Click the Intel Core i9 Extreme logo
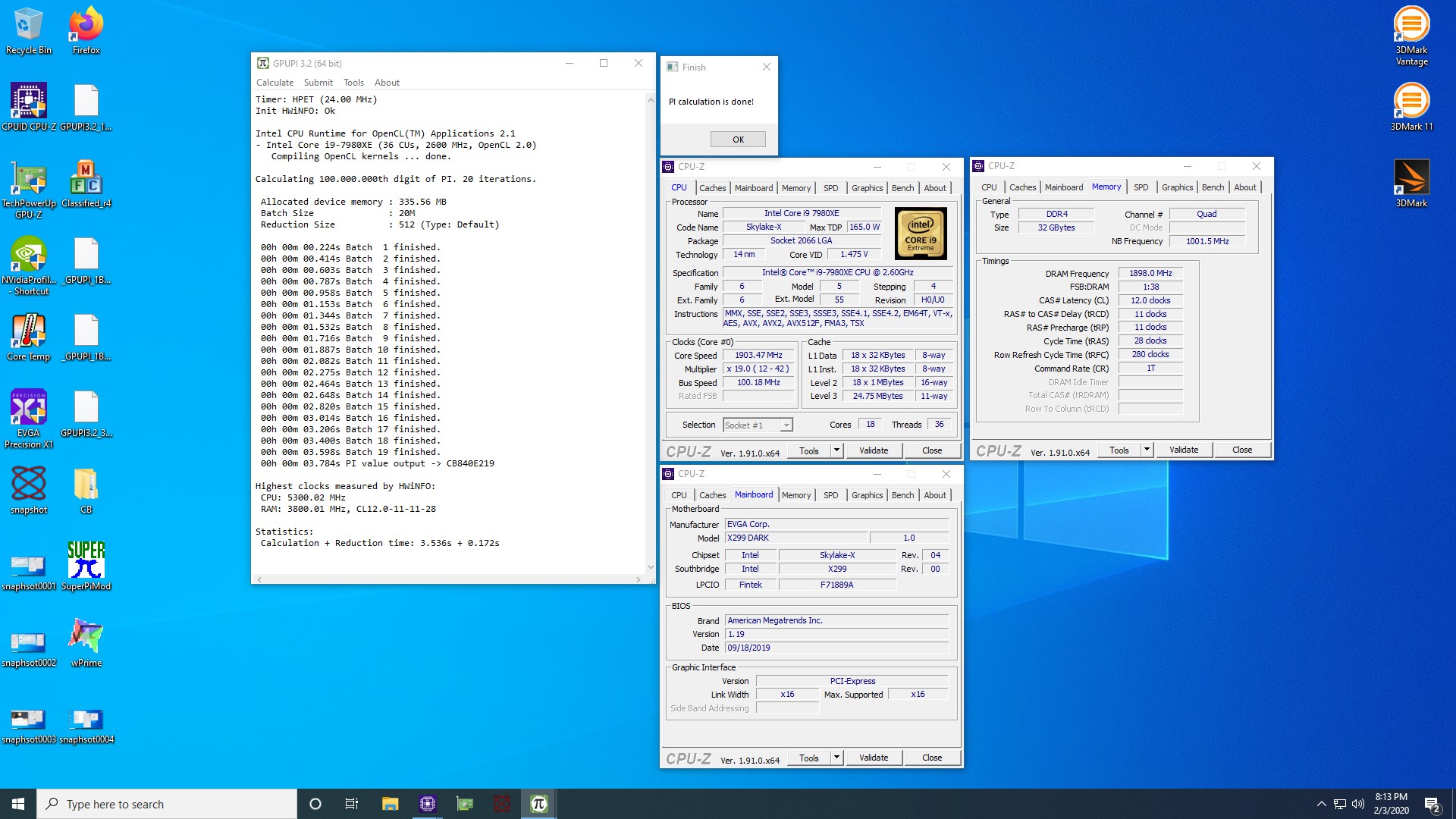Screen dimensions: 1456x819 pos(921,234)
